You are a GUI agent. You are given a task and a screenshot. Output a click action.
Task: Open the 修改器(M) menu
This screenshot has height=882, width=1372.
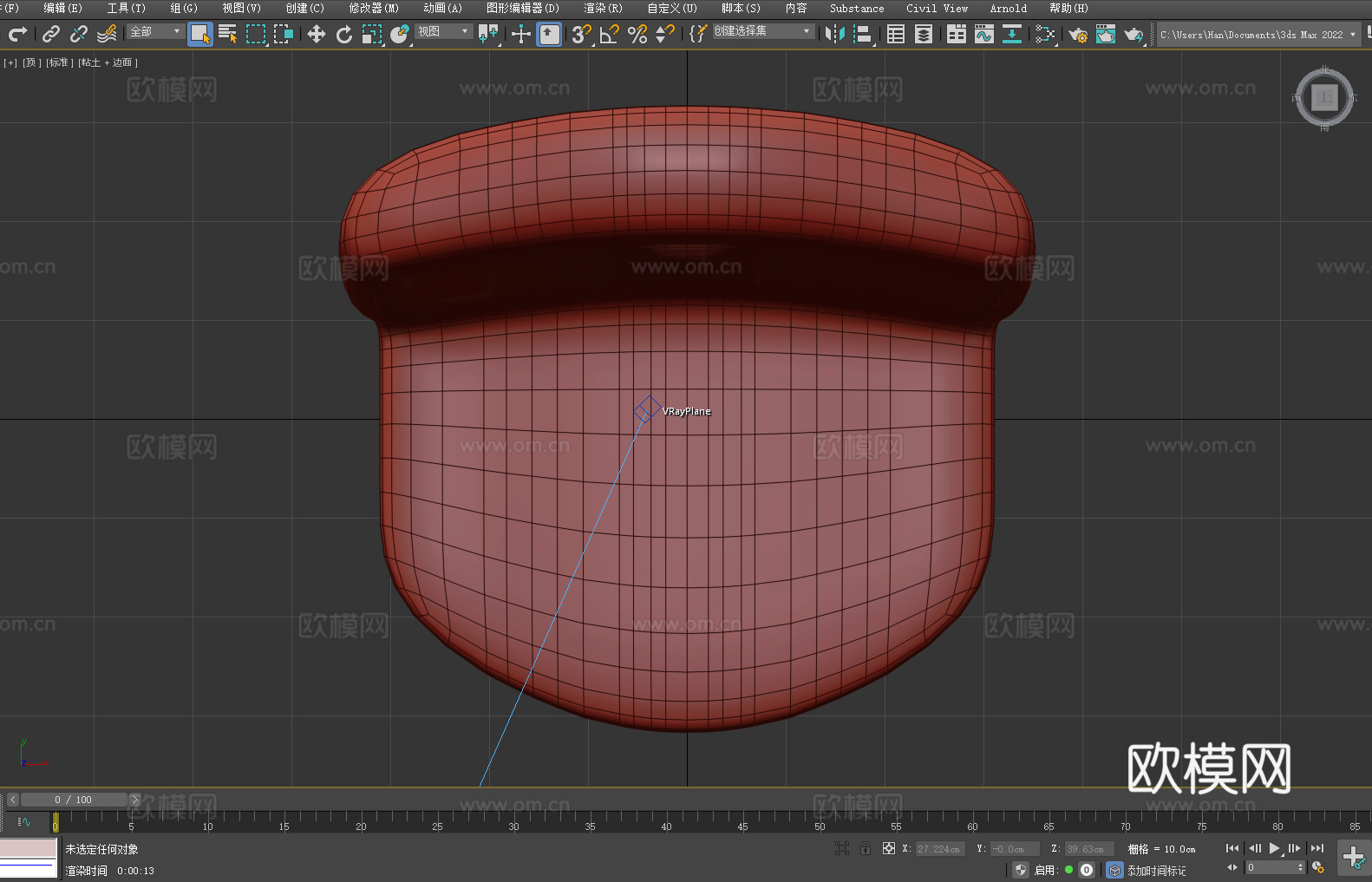[374, 8]
